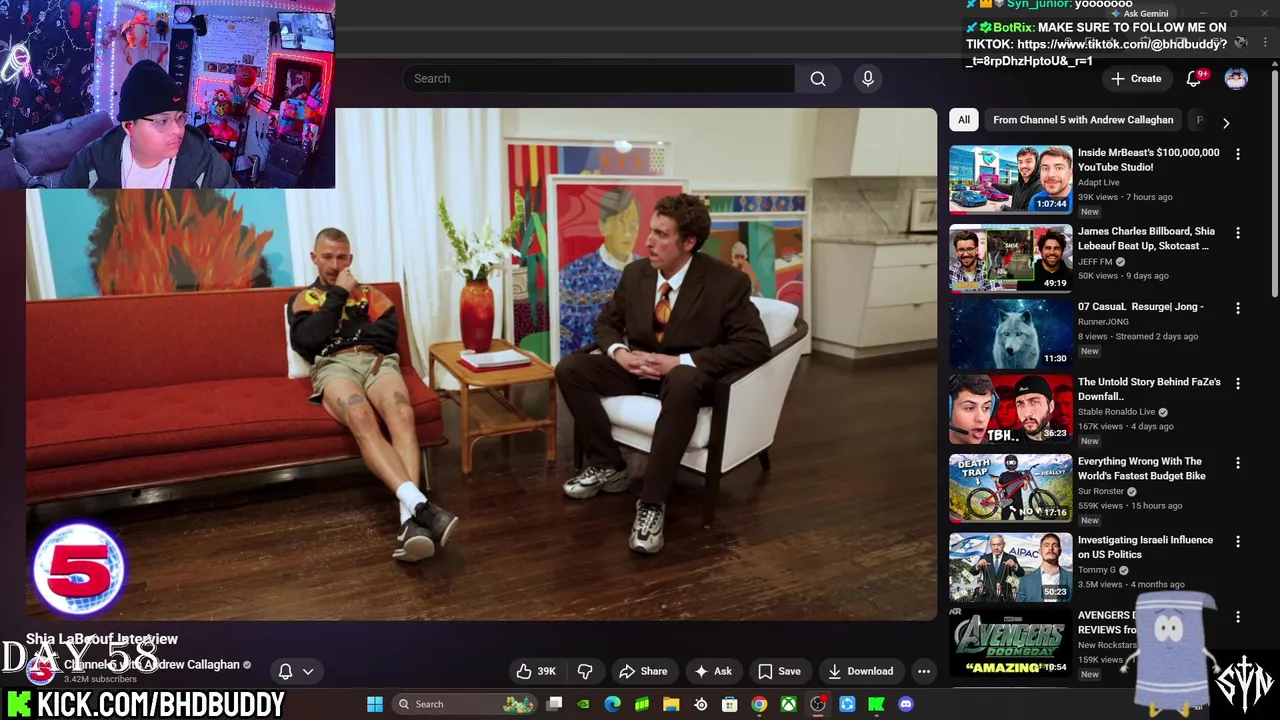The image size is (1280, 720).
Task: Click the Create button
Action: [1136, 79]
